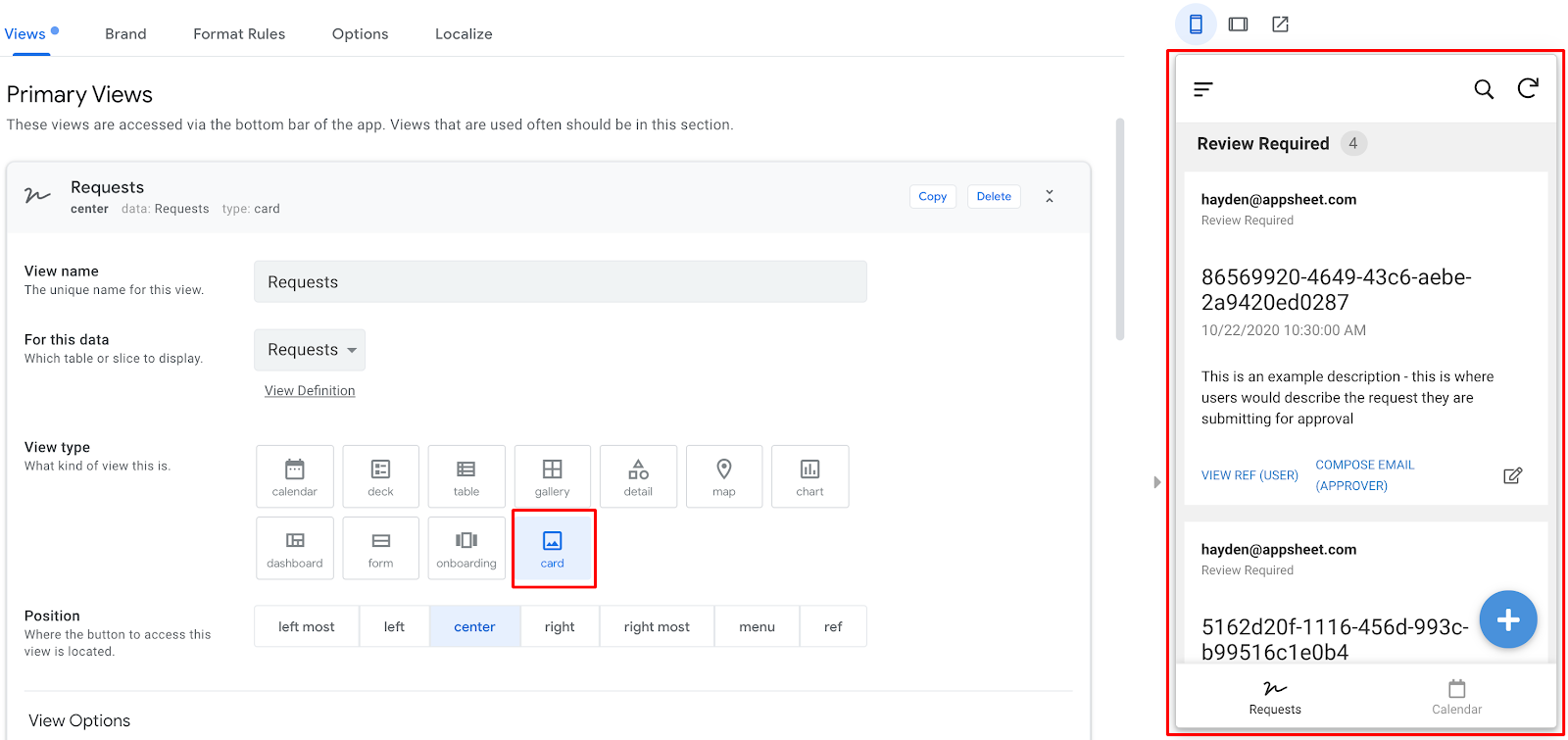
Task: Open the Brand tab
Action: pyautogui.click(x=125, y=34)
